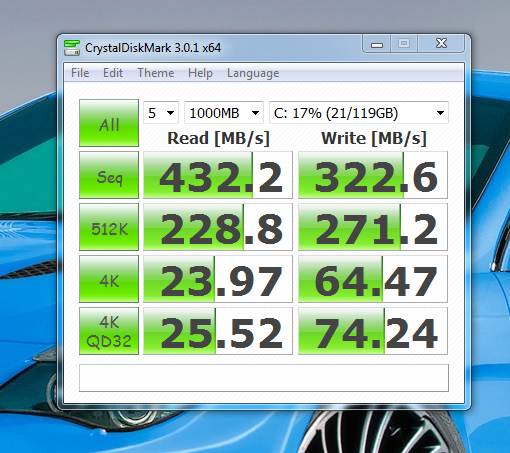Start the Seq sequential test
The width and height of the screenshot is (510, 453).
click(x=109, y=175)
